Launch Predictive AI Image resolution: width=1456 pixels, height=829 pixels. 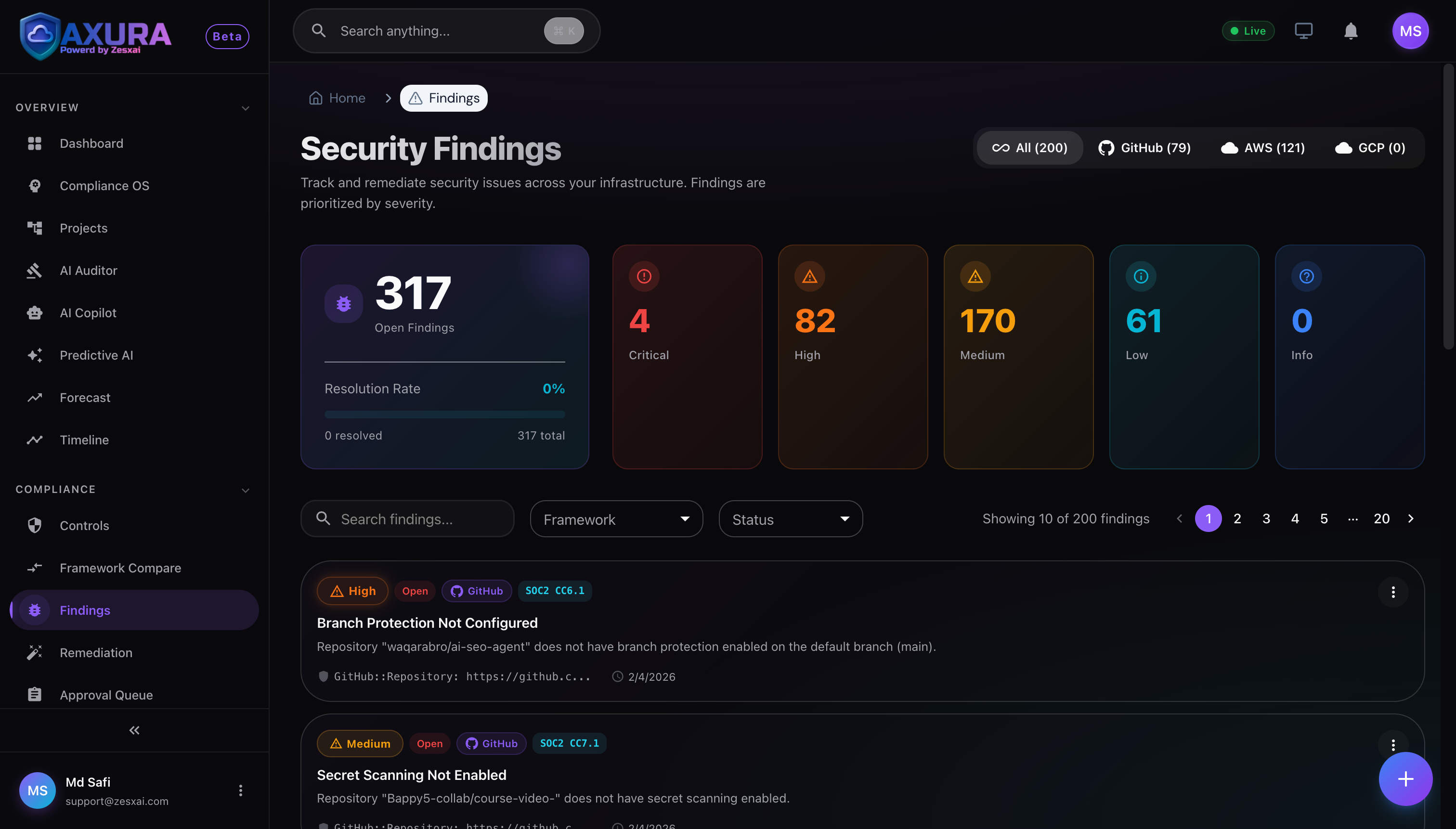tap(96, 355)
